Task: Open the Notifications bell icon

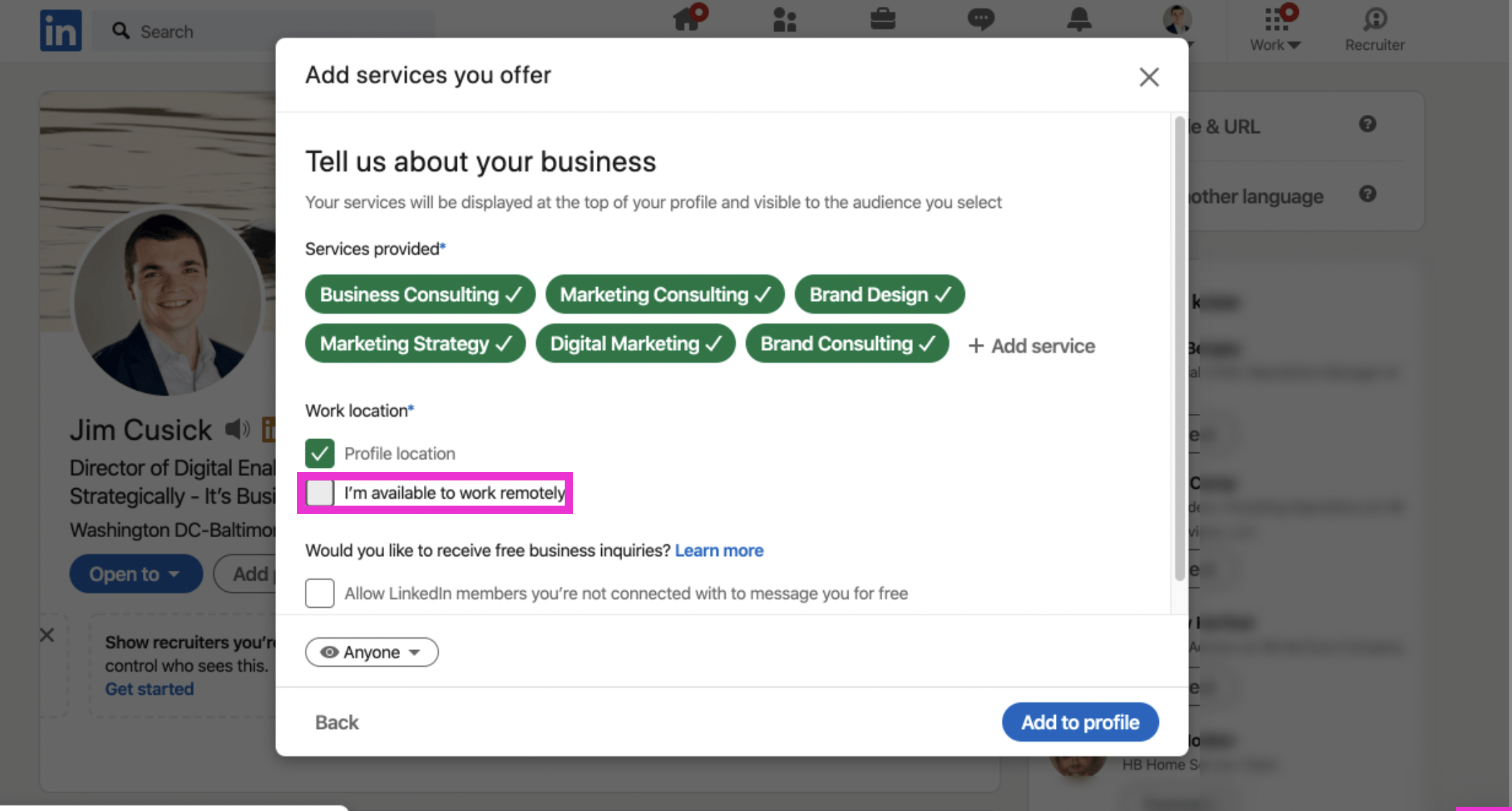Action: click(1079, 20)
